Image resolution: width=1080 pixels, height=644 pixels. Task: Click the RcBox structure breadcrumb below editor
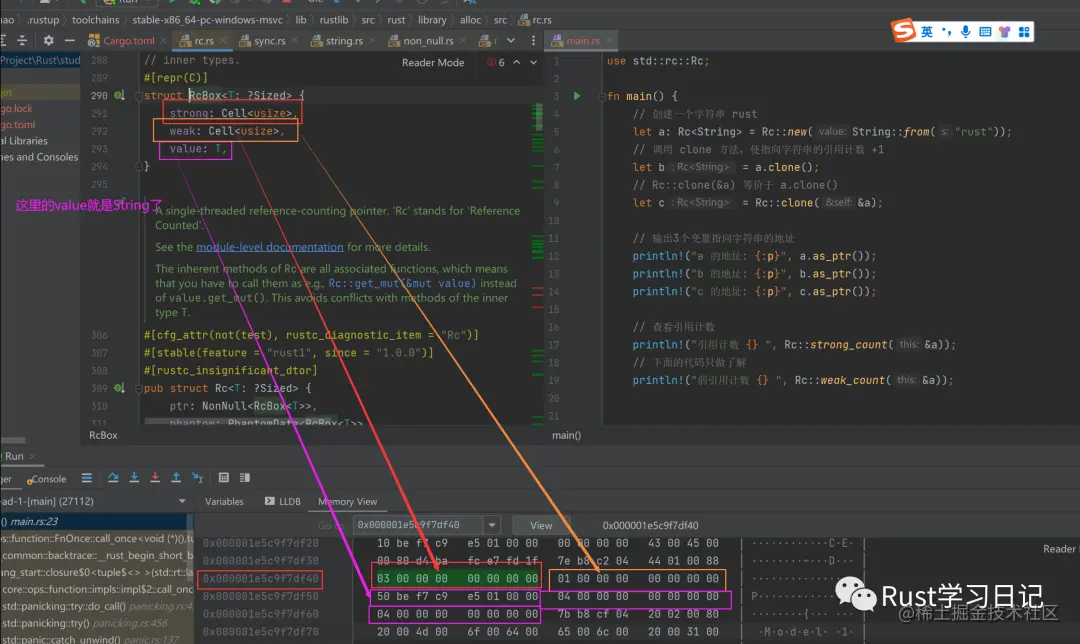pyautogui.click(x=103, y=435)
